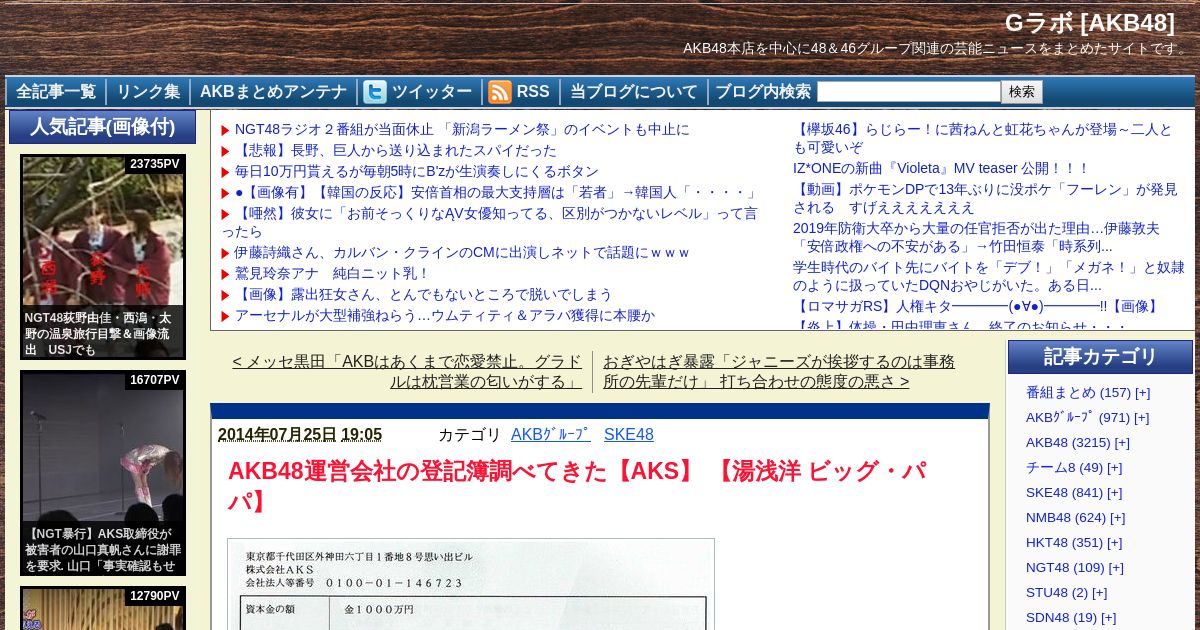Open article title AKB48運営会社の登記簿調べてきた

[x=577, y=486]
